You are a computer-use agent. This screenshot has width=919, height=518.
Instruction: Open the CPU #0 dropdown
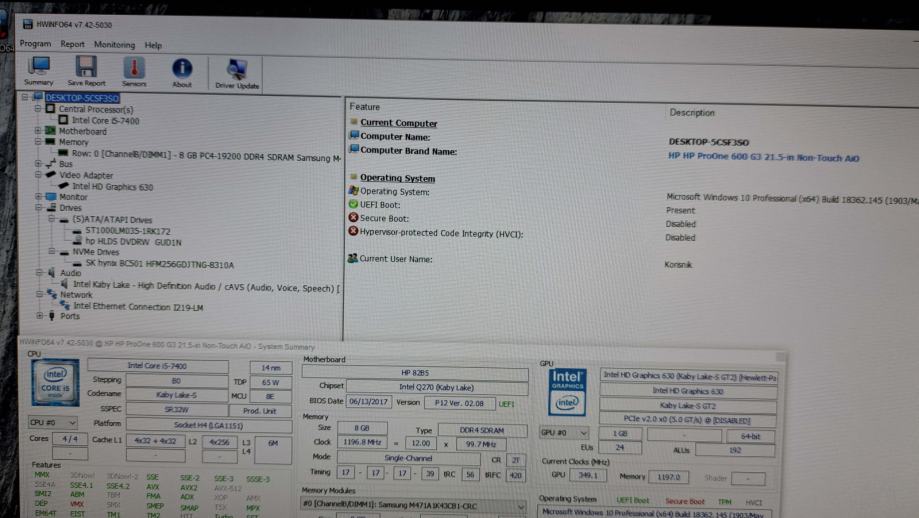point(53,422)
